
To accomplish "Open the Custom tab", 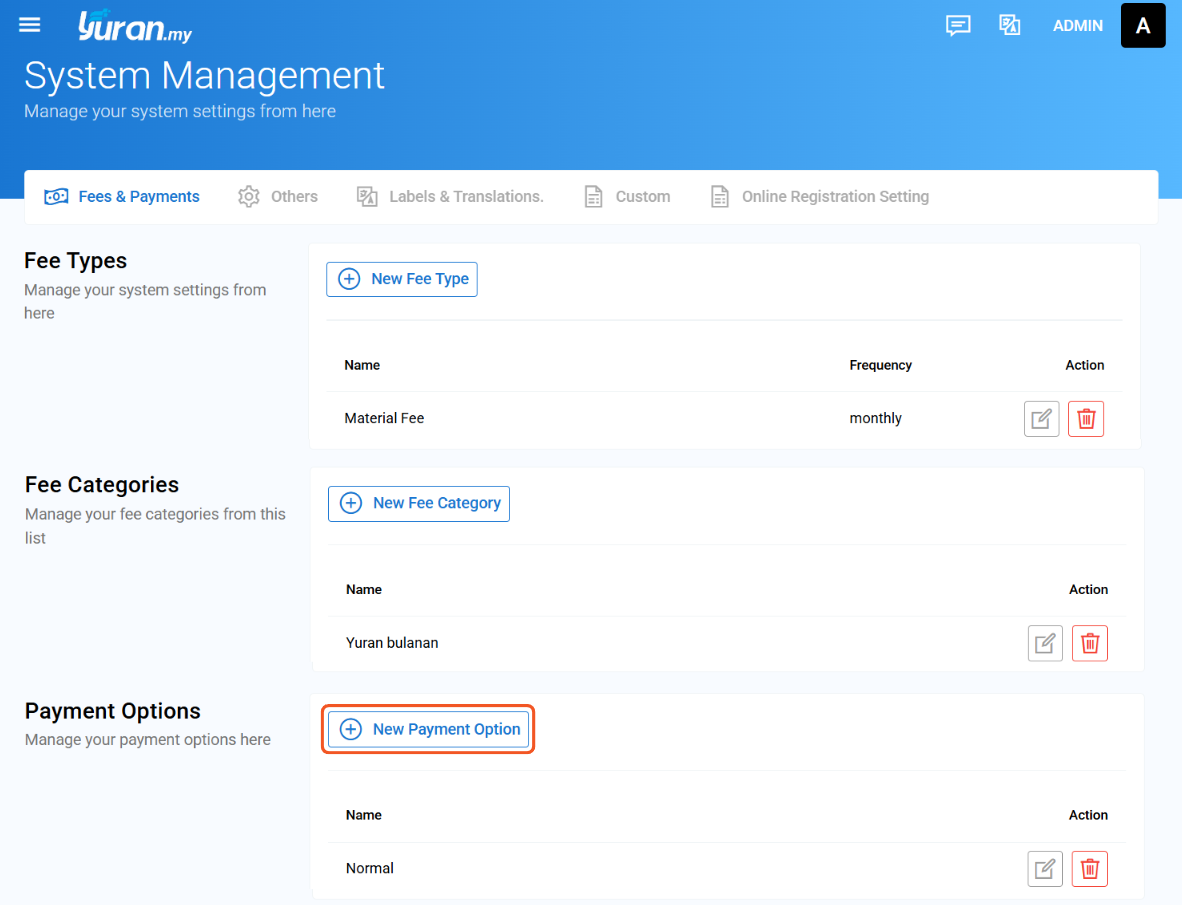I will pyautogui.click(x=627, y=197).
